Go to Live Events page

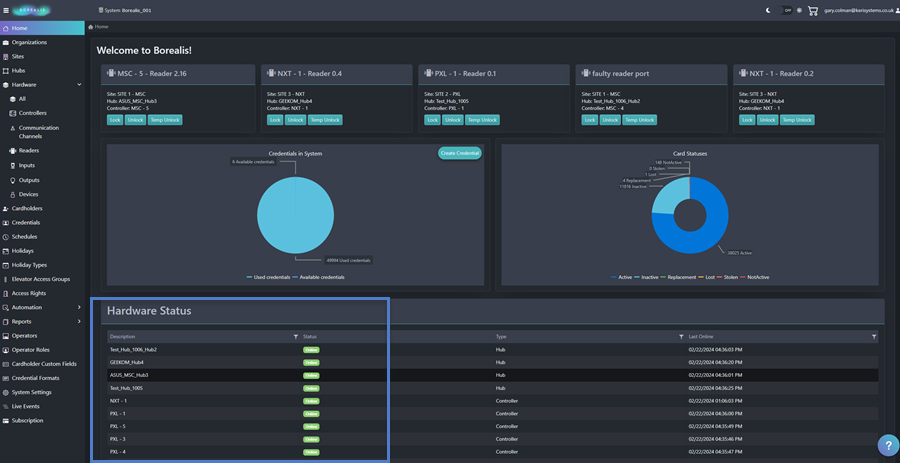26,406
